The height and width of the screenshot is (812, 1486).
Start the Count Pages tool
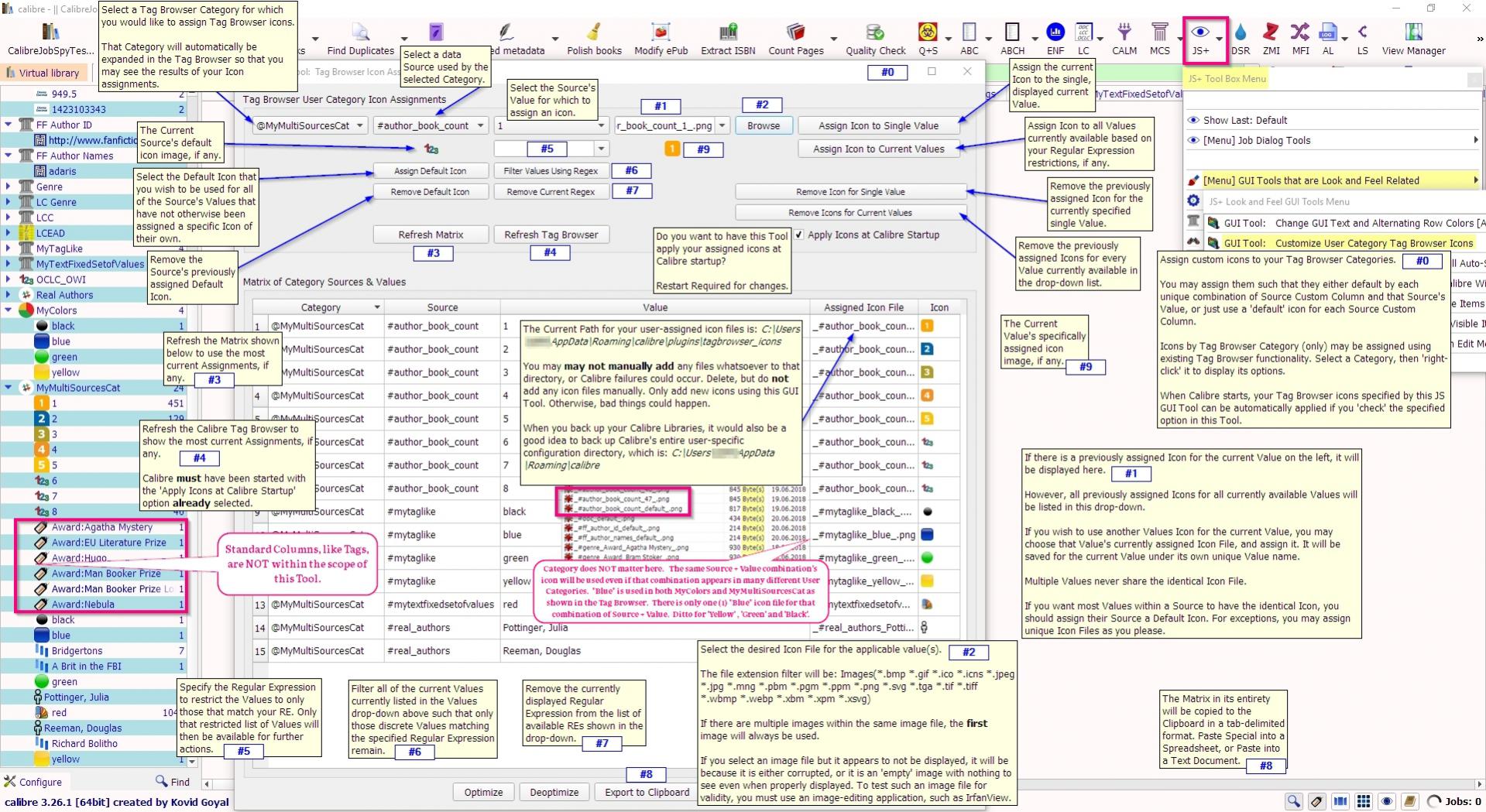click(796, 39)
